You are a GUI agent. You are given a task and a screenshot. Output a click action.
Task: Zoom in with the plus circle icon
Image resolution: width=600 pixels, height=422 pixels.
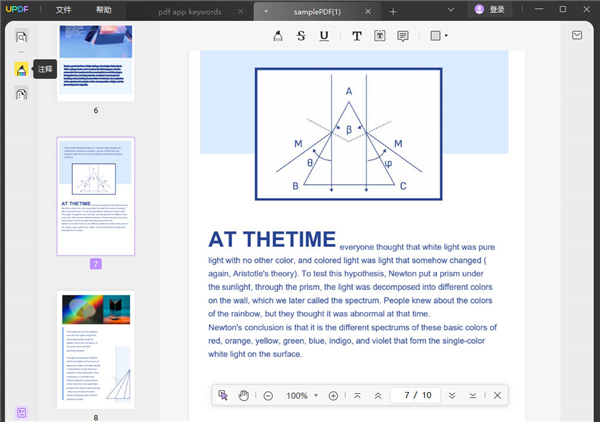pyautogui.click(x=333, y=396)
